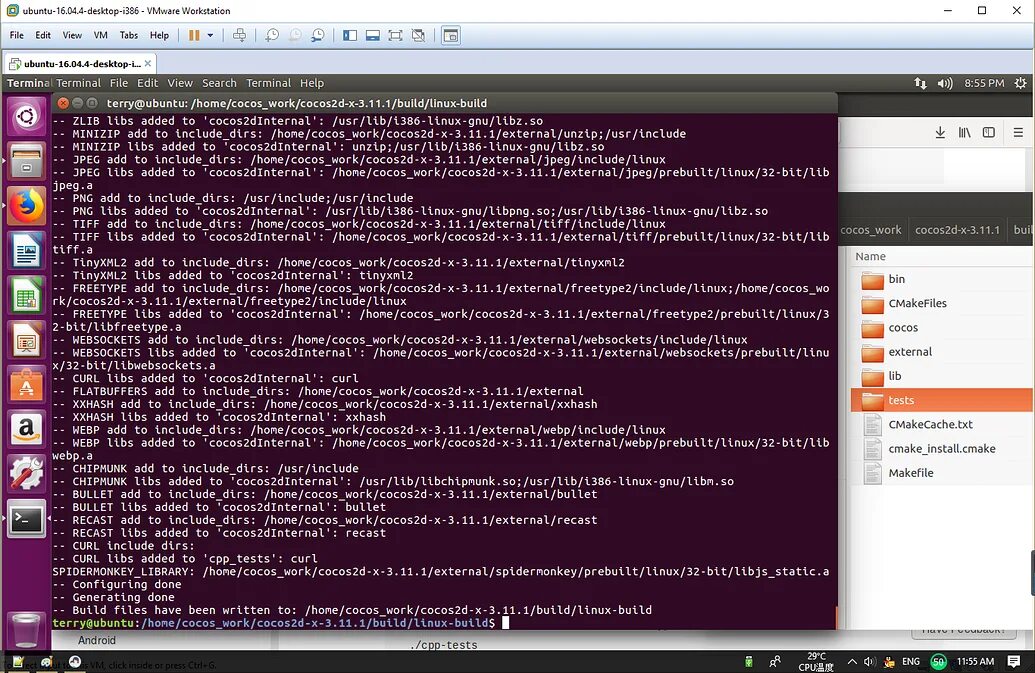
Task: Open System Settings from the launcher
Action: pyautogui.click(x=26, y=474)
